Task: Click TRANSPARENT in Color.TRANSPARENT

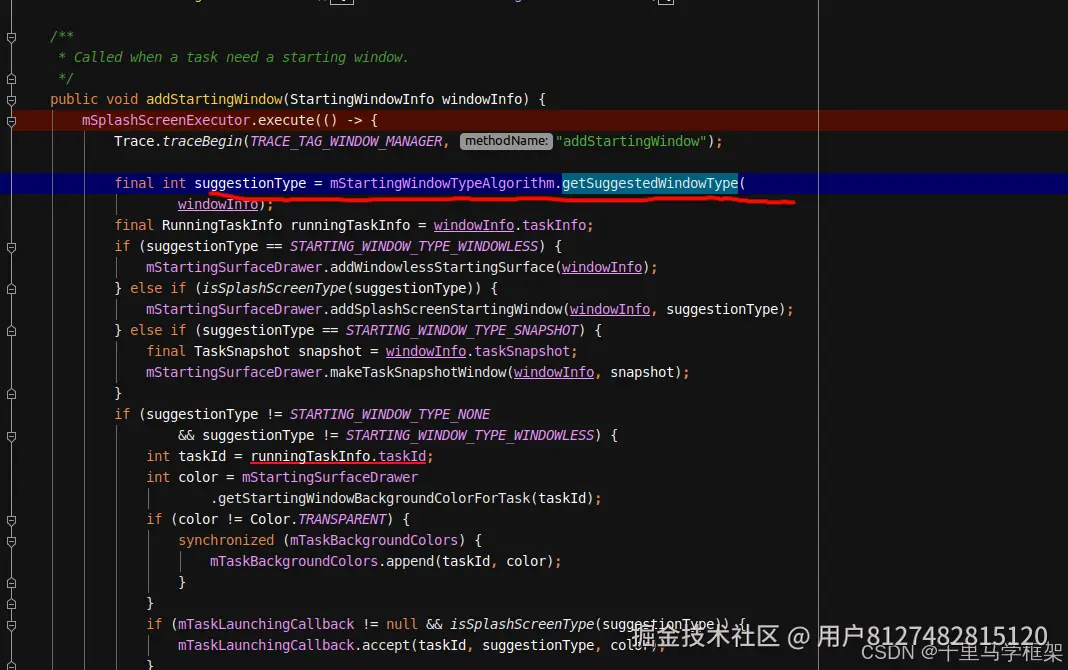Action: click(342, 519)
